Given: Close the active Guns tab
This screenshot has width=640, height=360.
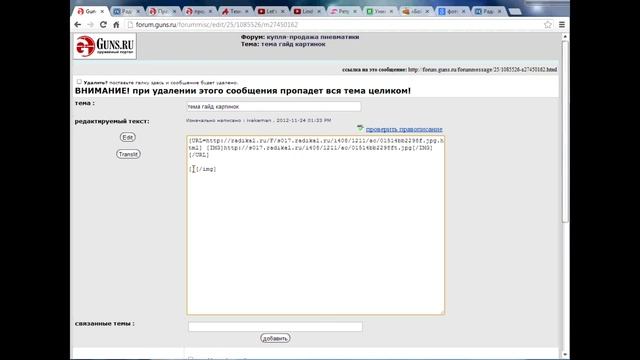Looking at the screenshot, I should [x=102, y=11].
